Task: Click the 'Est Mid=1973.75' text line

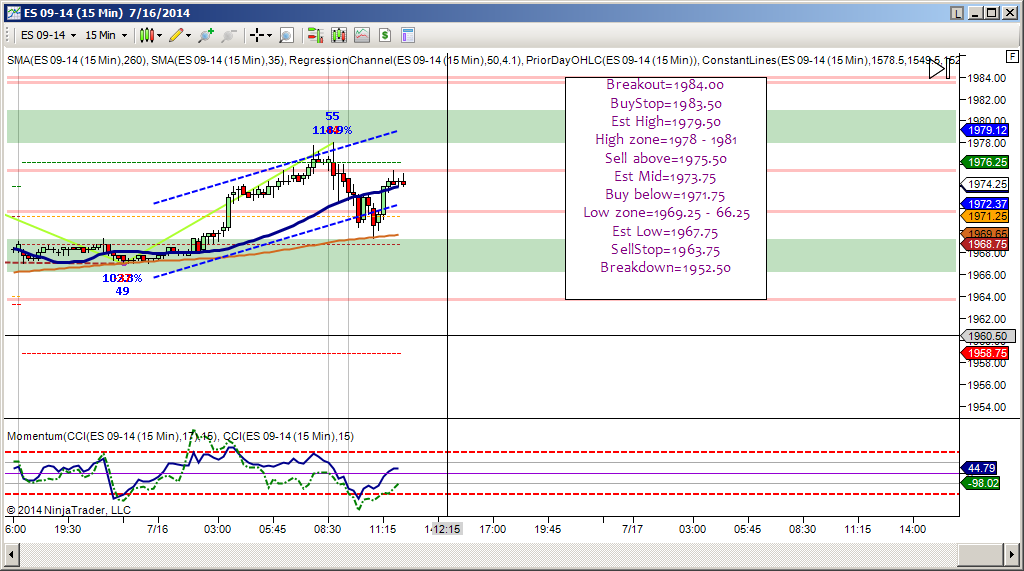Action: pos(665,176)
